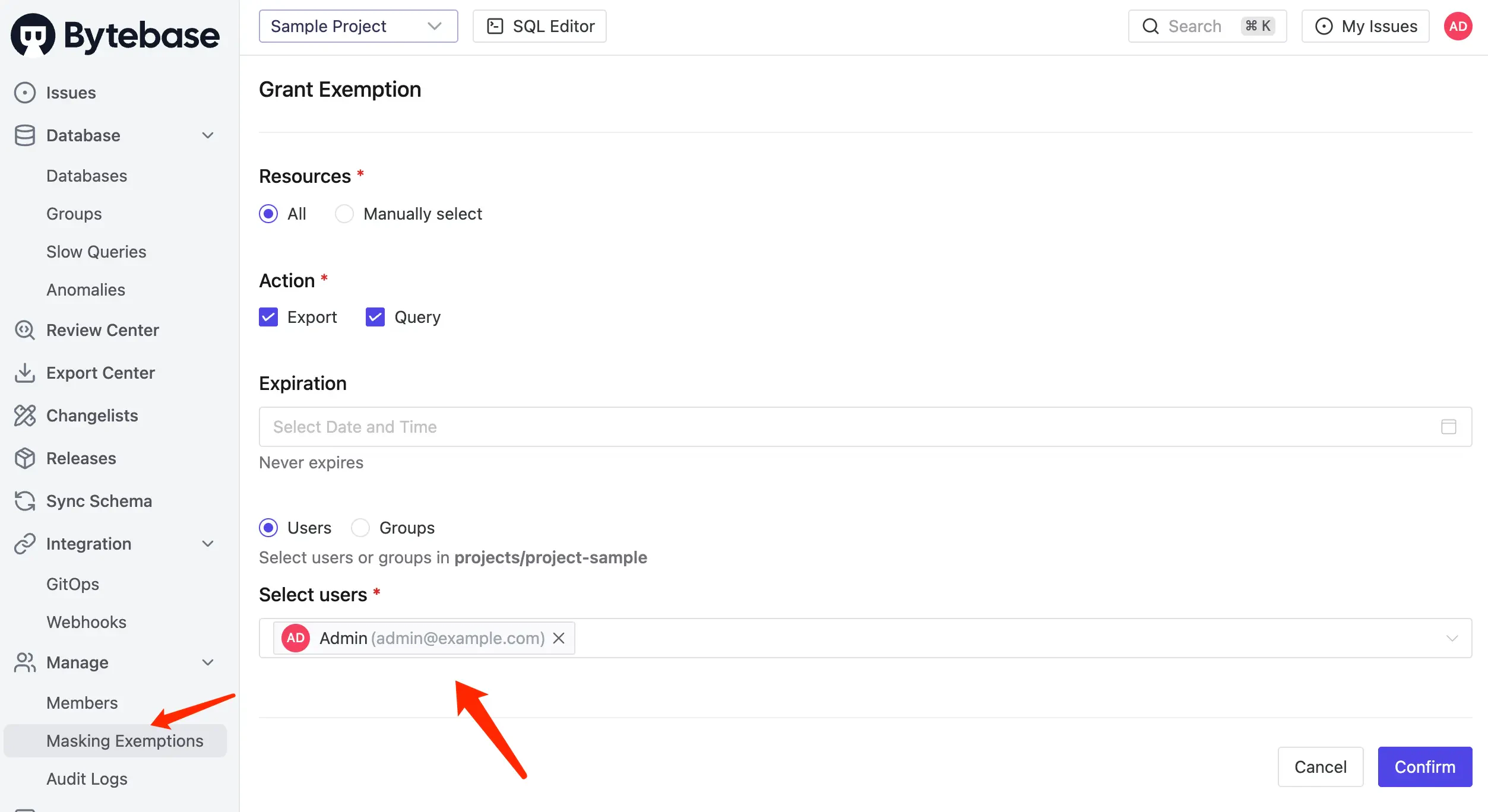Click the calendar icon in Expiration field
The image size is (1488, 812).
tap(1448, 427)
